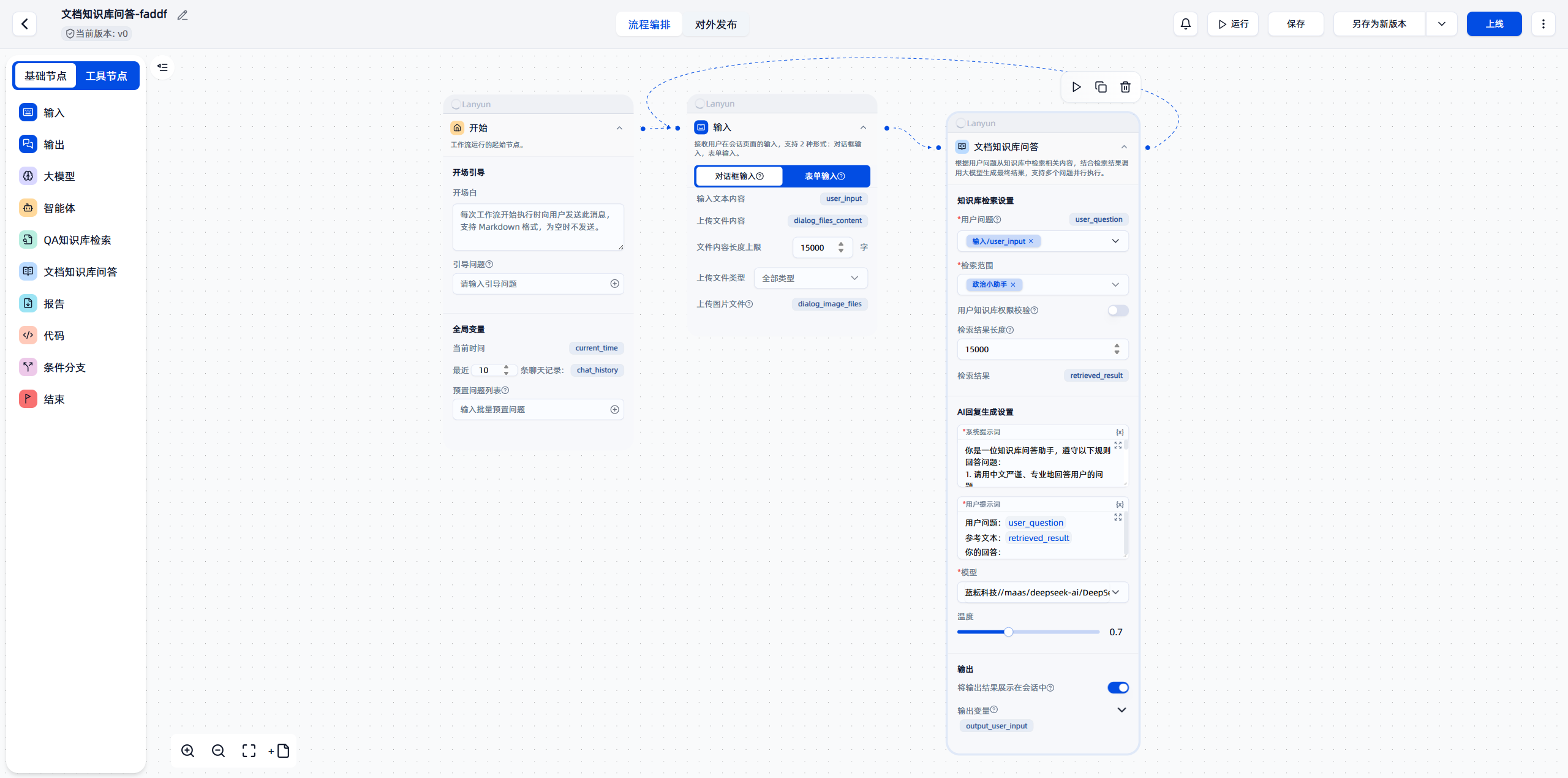Image resolution: width=1568 pixels, height=778 pixels.
Task: Toggle 用户知识库权限校验 switch
Action: click(x=1117, y=311)
